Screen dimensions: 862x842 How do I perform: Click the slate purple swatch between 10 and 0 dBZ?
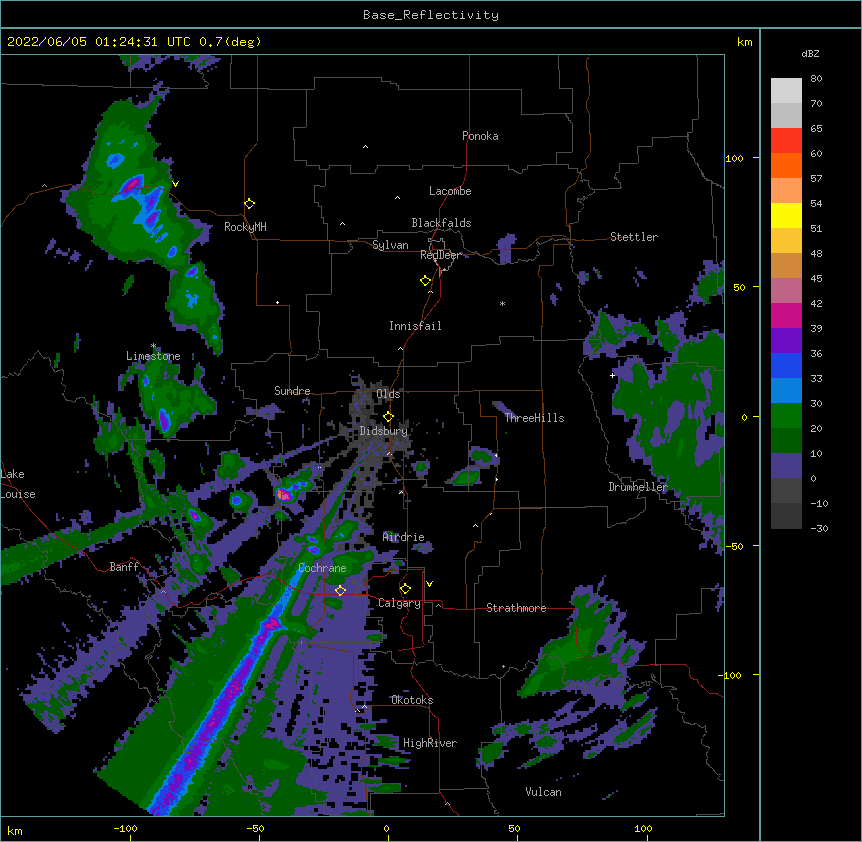(x=786, y=466)
